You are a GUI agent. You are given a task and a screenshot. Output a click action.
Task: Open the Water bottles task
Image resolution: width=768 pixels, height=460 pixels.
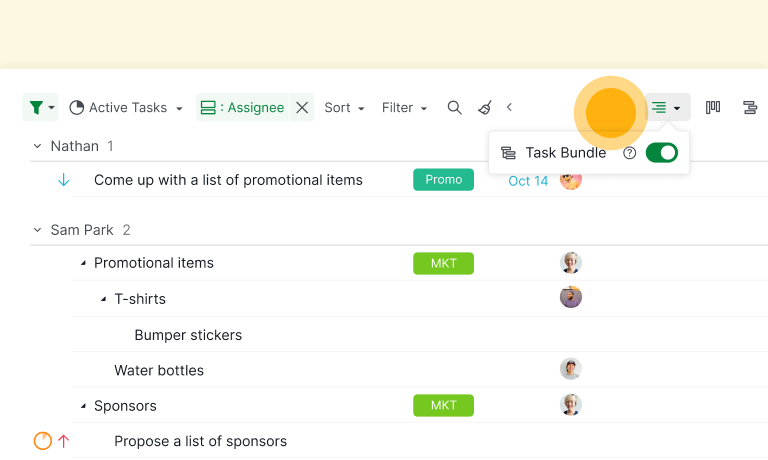coord(159,370)
